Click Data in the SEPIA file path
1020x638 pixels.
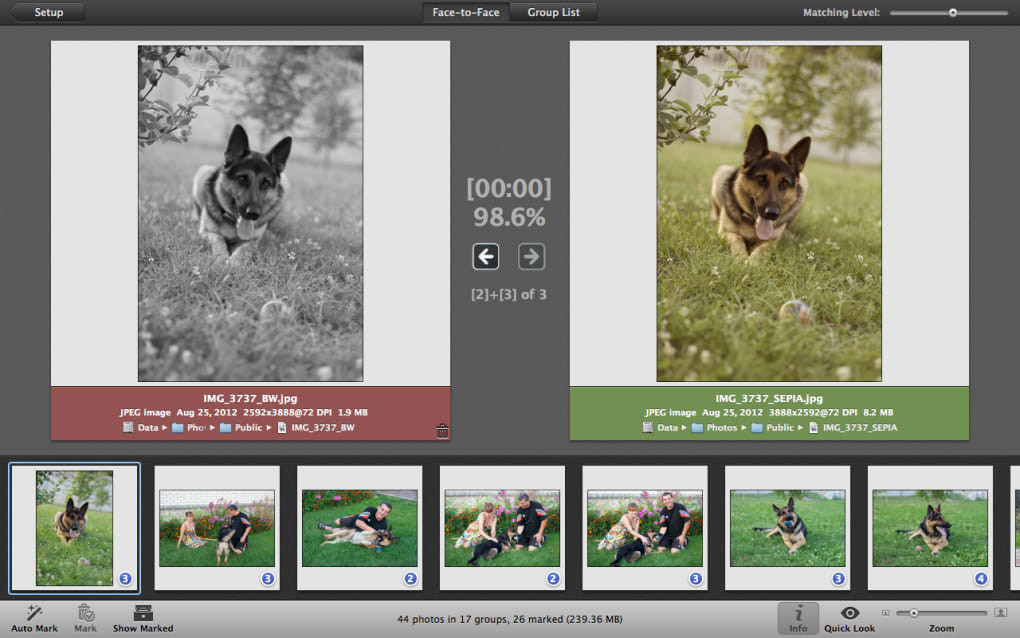[x=660, y=427]
